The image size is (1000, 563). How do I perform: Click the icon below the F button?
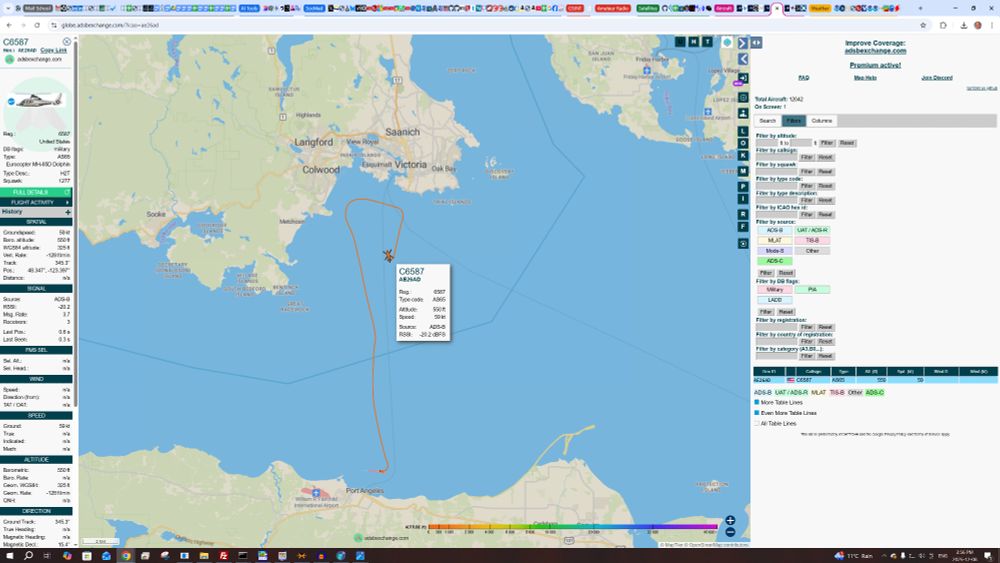point(743,244)
